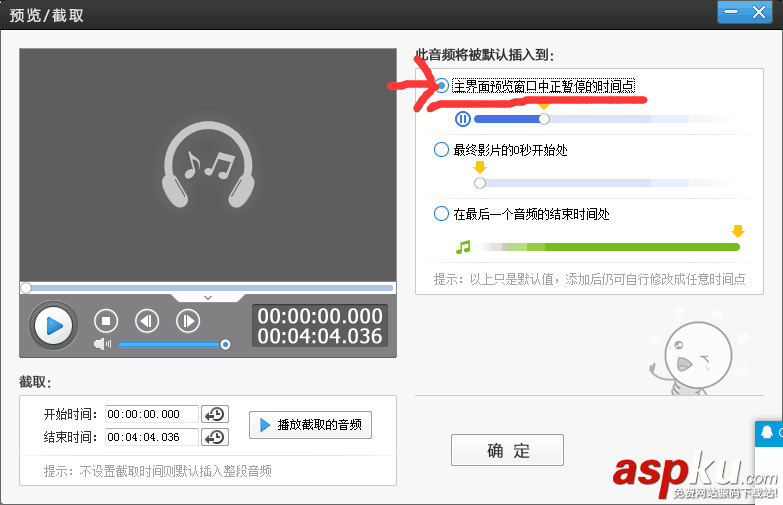Close the 预览/截取 dialog
The image size is (783, 505).
759,12
